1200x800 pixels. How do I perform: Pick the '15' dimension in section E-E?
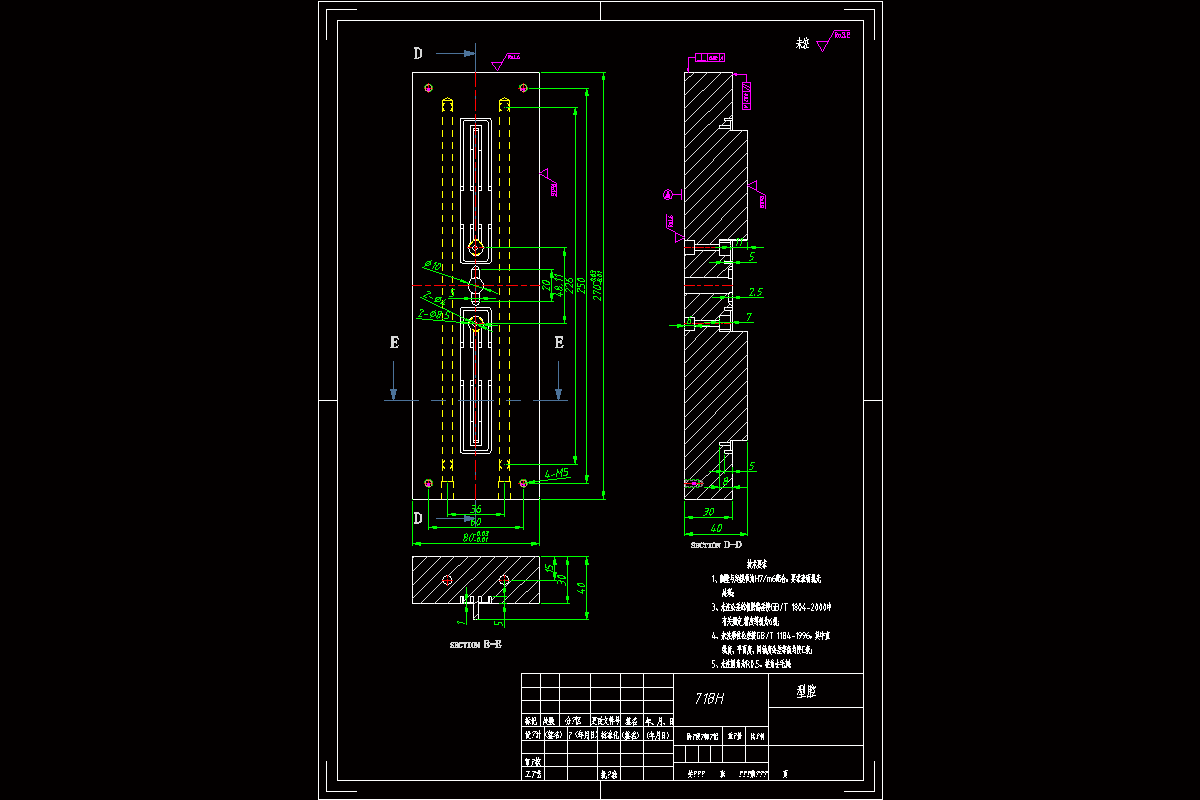tap(549, 568)
